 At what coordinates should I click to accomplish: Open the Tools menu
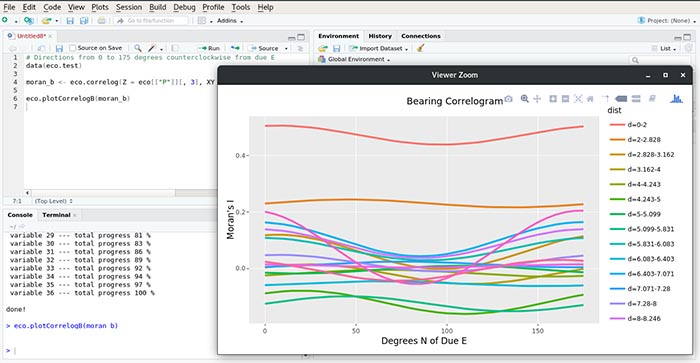241,7
